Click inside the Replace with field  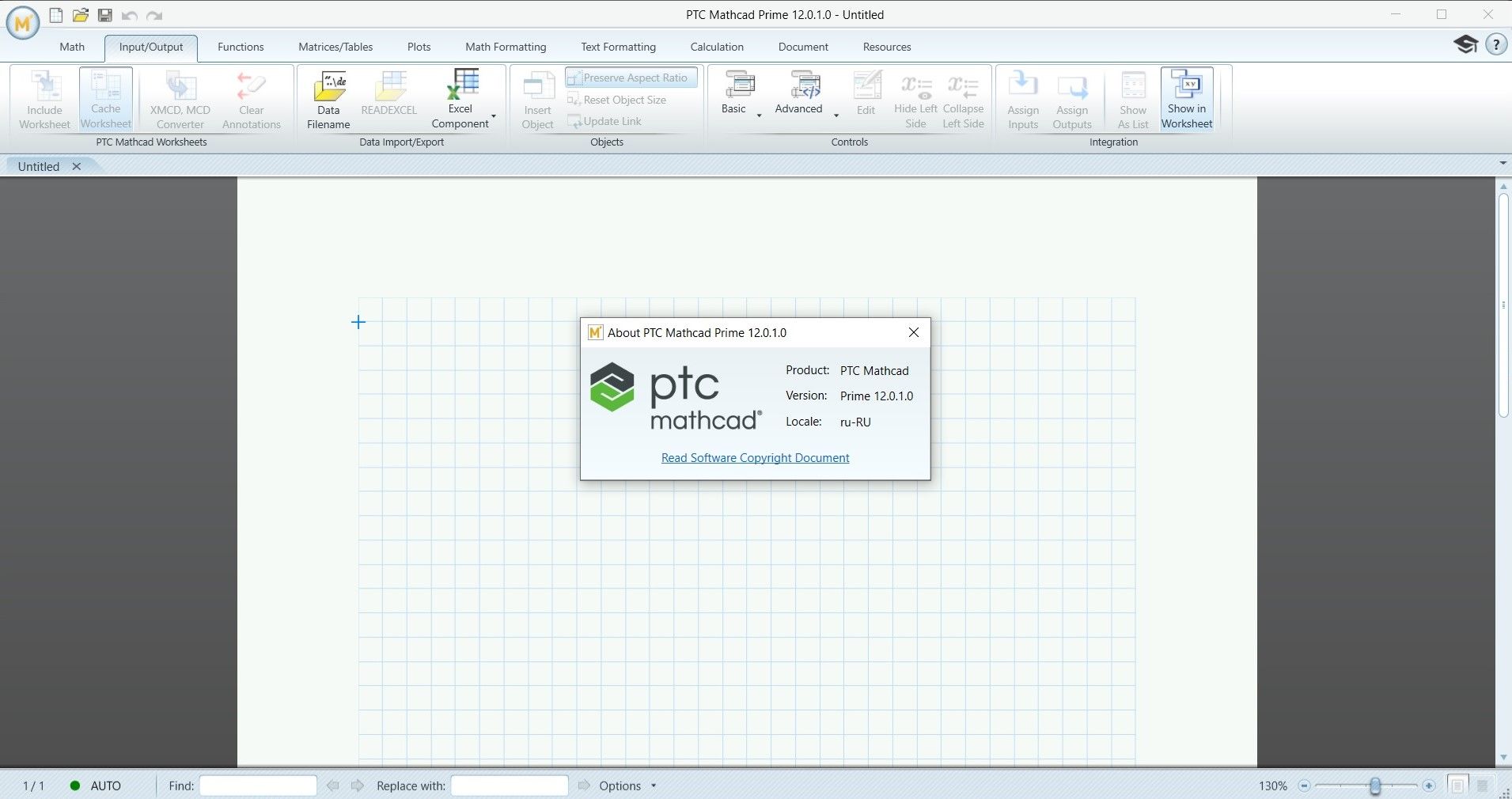pos(510,786)
